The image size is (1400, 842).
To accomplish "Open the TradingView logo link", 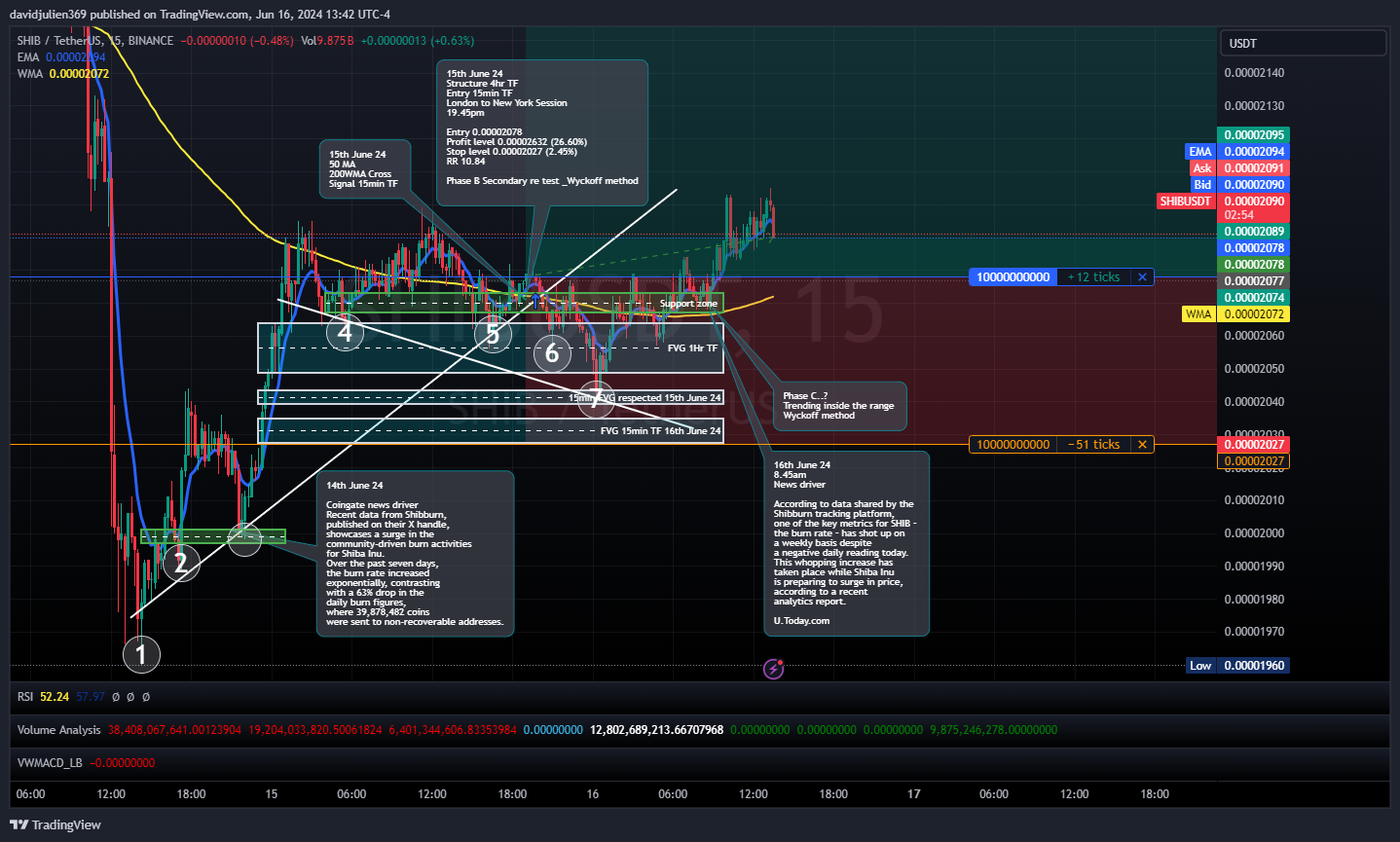I will pyautogui.click(x=55, y=824).
